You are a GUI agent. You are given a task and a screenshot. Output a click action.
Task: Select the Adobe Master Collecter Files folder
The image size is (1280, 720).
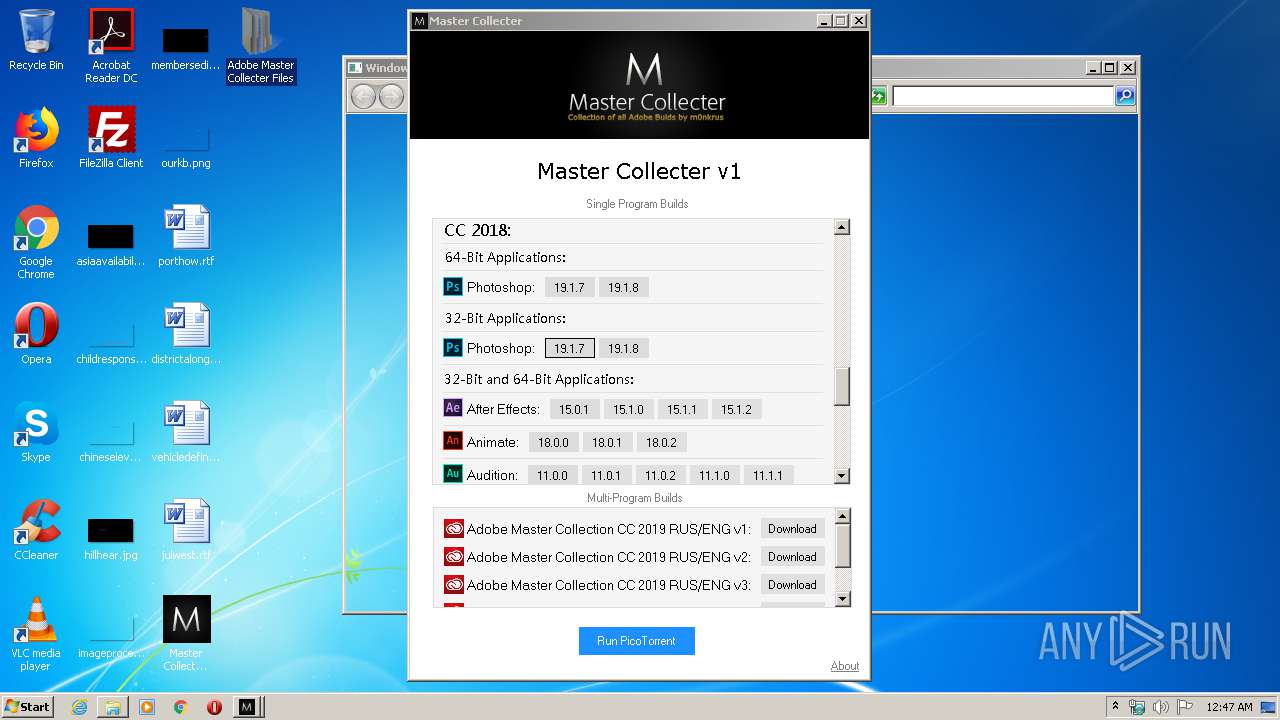tap(261, 46)
